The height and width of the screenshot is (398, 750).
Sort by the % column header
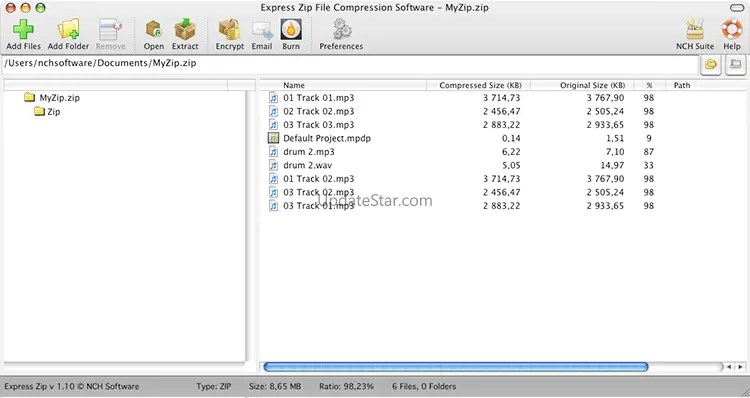click(650, 85)
